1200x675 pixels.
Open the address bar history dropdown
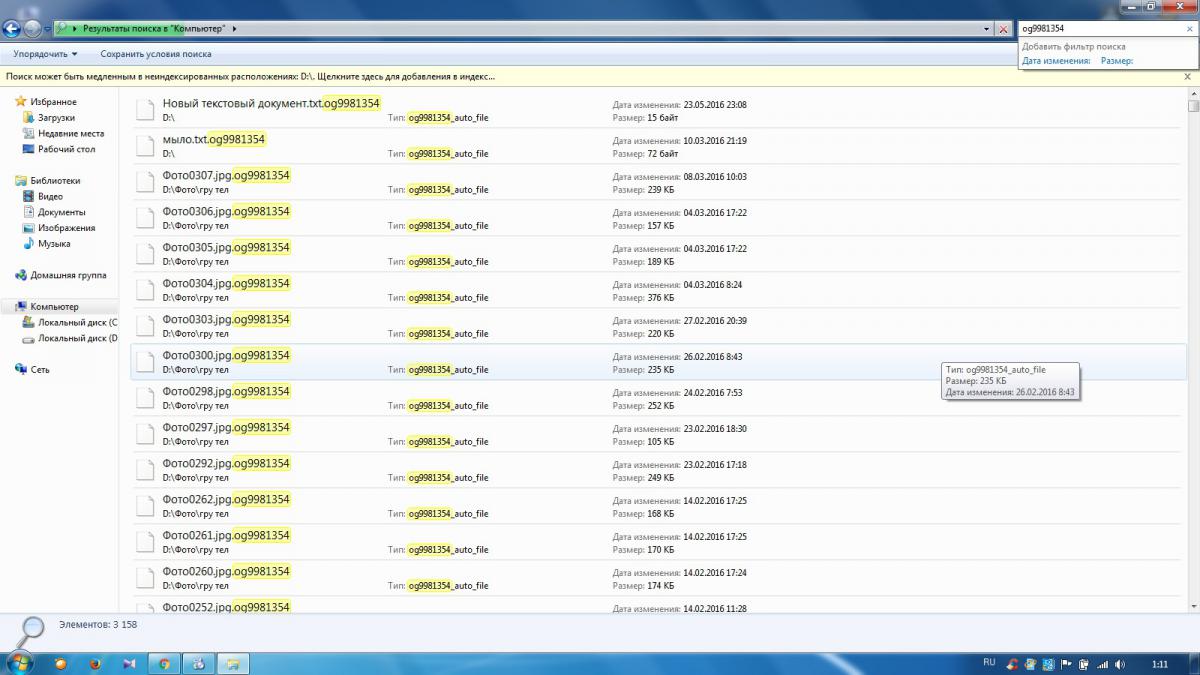pos(987,29)
